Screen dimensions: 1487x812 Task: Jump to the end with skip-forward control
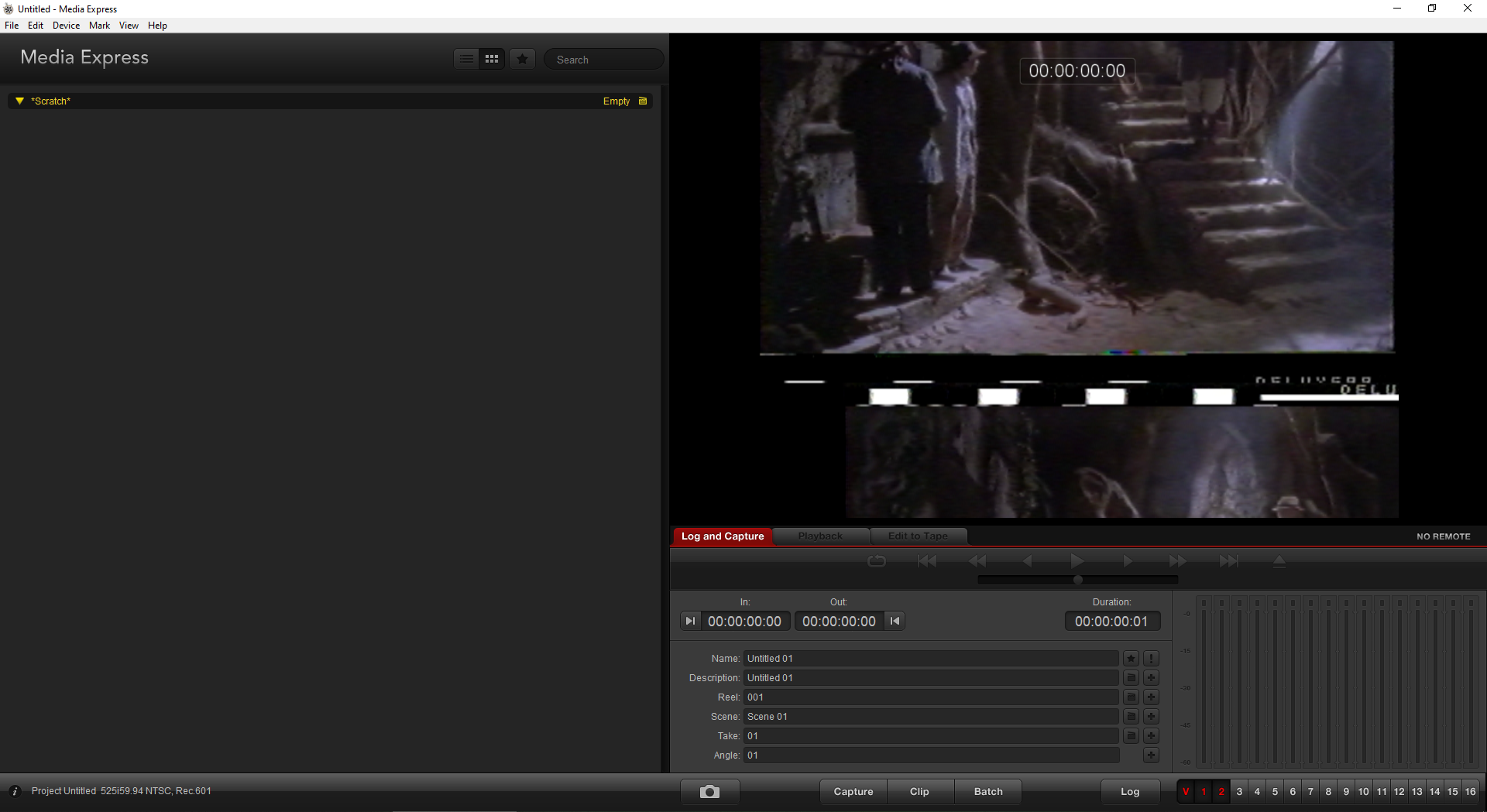(1229, 561)
